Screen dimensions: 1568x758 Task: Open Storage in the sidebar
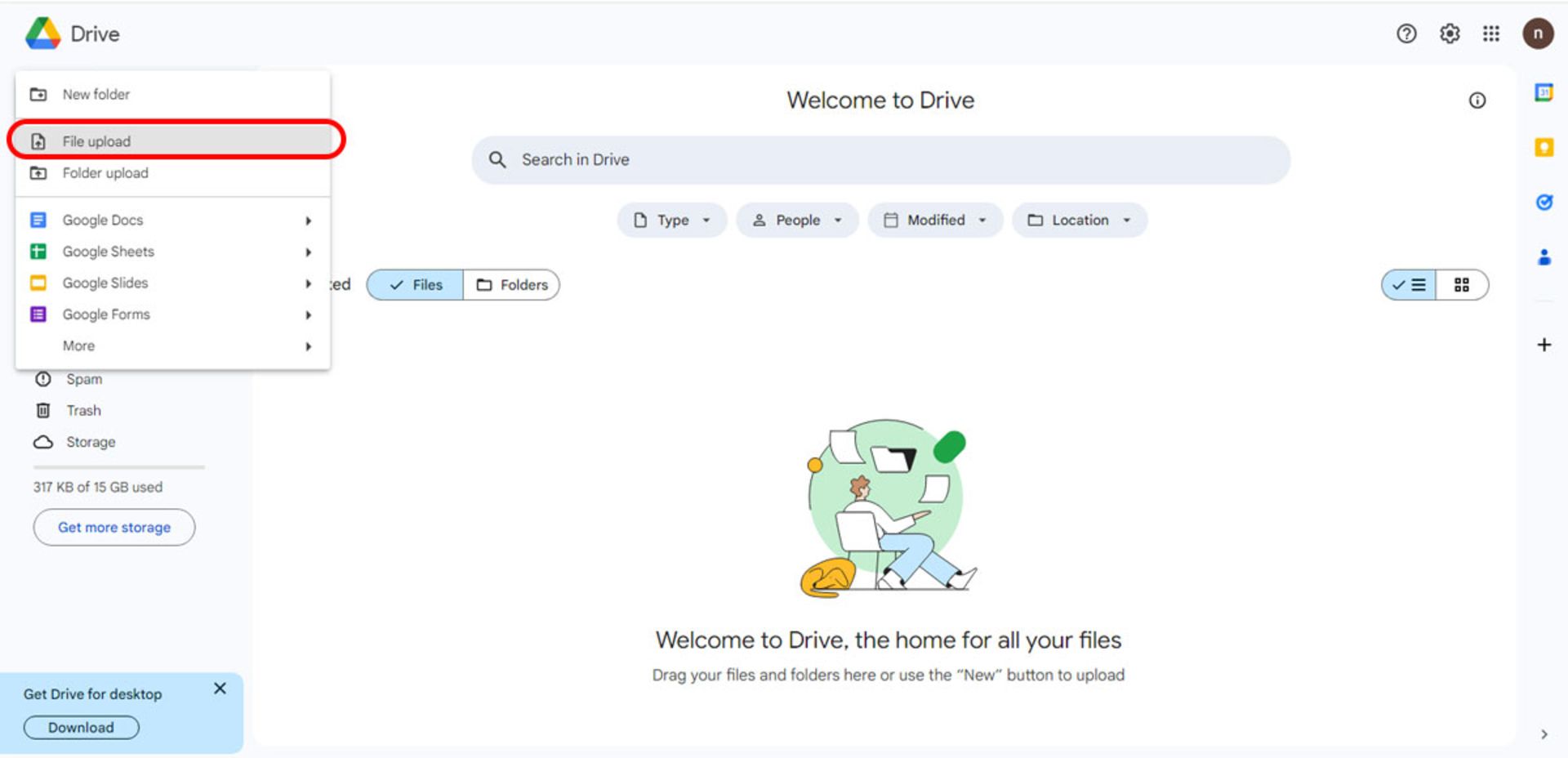point(91,442)
